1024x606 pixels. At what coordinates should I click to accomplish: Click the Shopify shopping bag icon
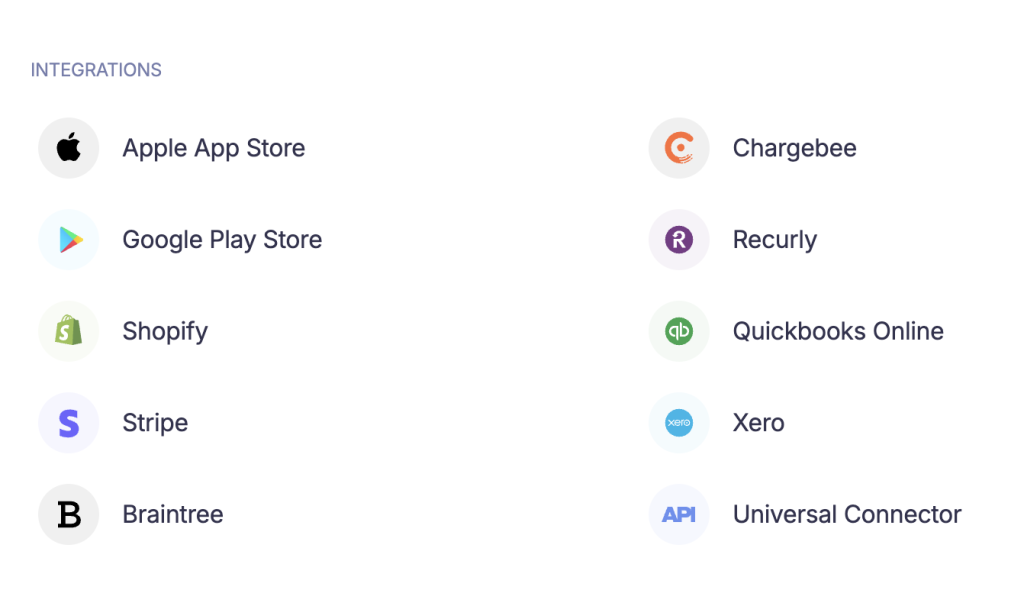coord(68,331)
